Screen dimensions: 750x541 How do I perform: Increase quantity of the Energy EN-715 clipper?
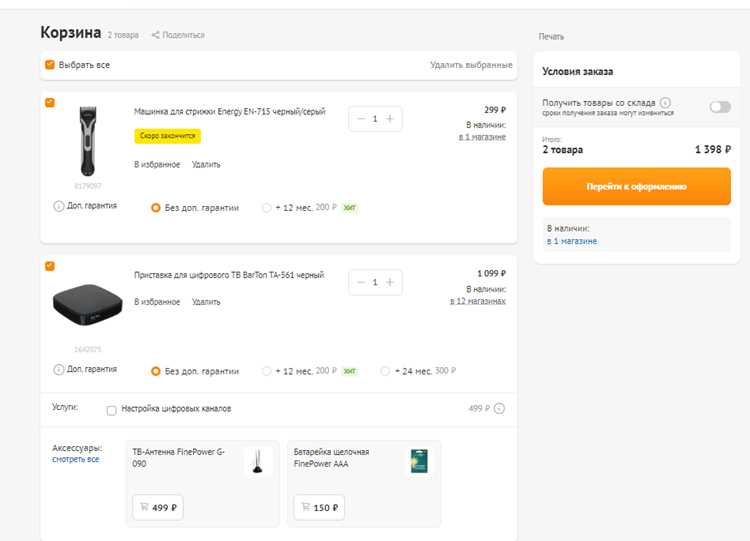tap(390, 119)
